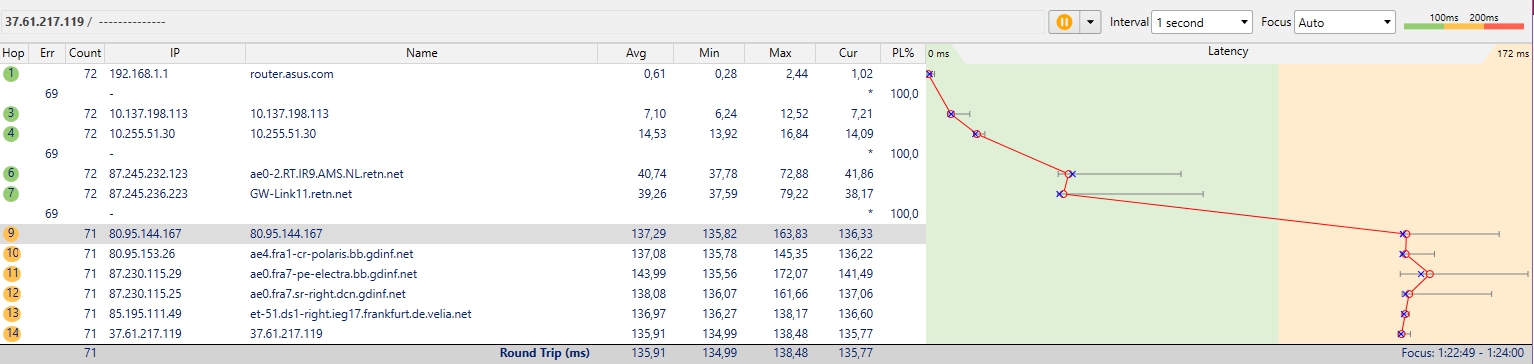
Task: Open the arrow next to pause button
Action: coord(1090,21)
